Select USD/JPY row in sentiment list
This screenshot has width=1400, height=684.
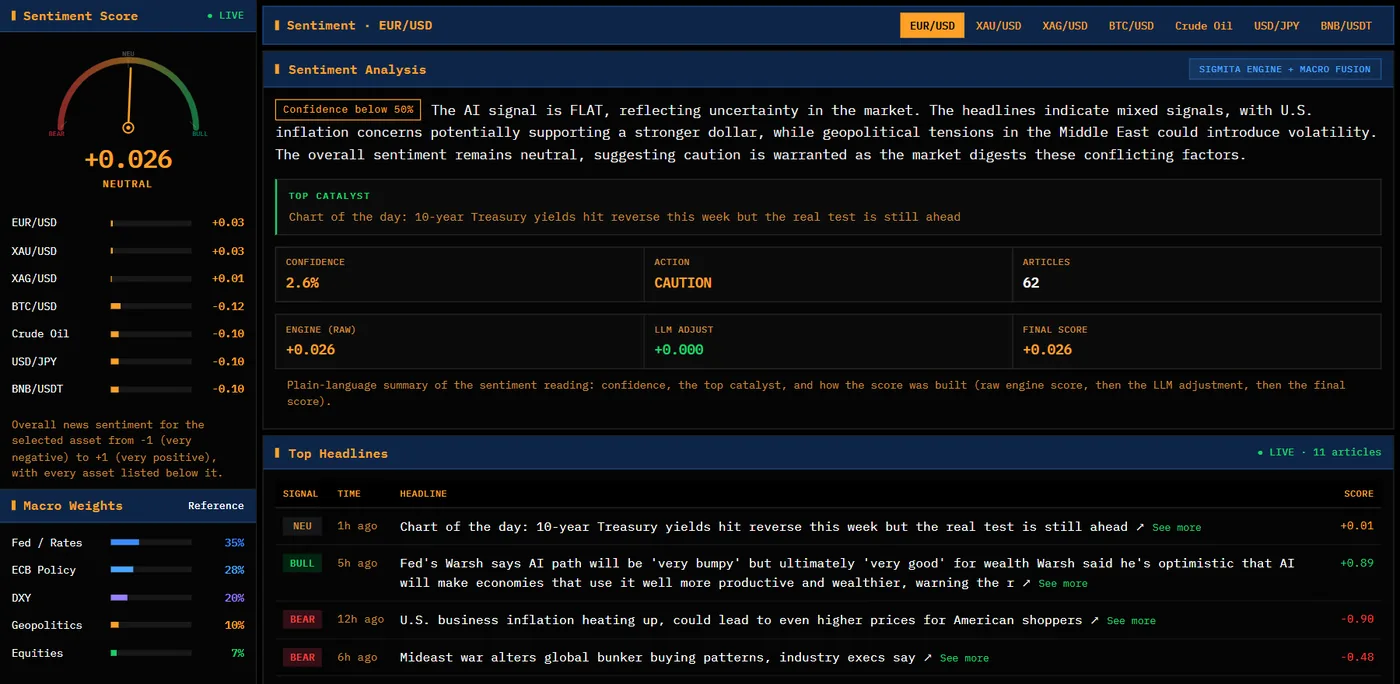[x=128, y=361]
